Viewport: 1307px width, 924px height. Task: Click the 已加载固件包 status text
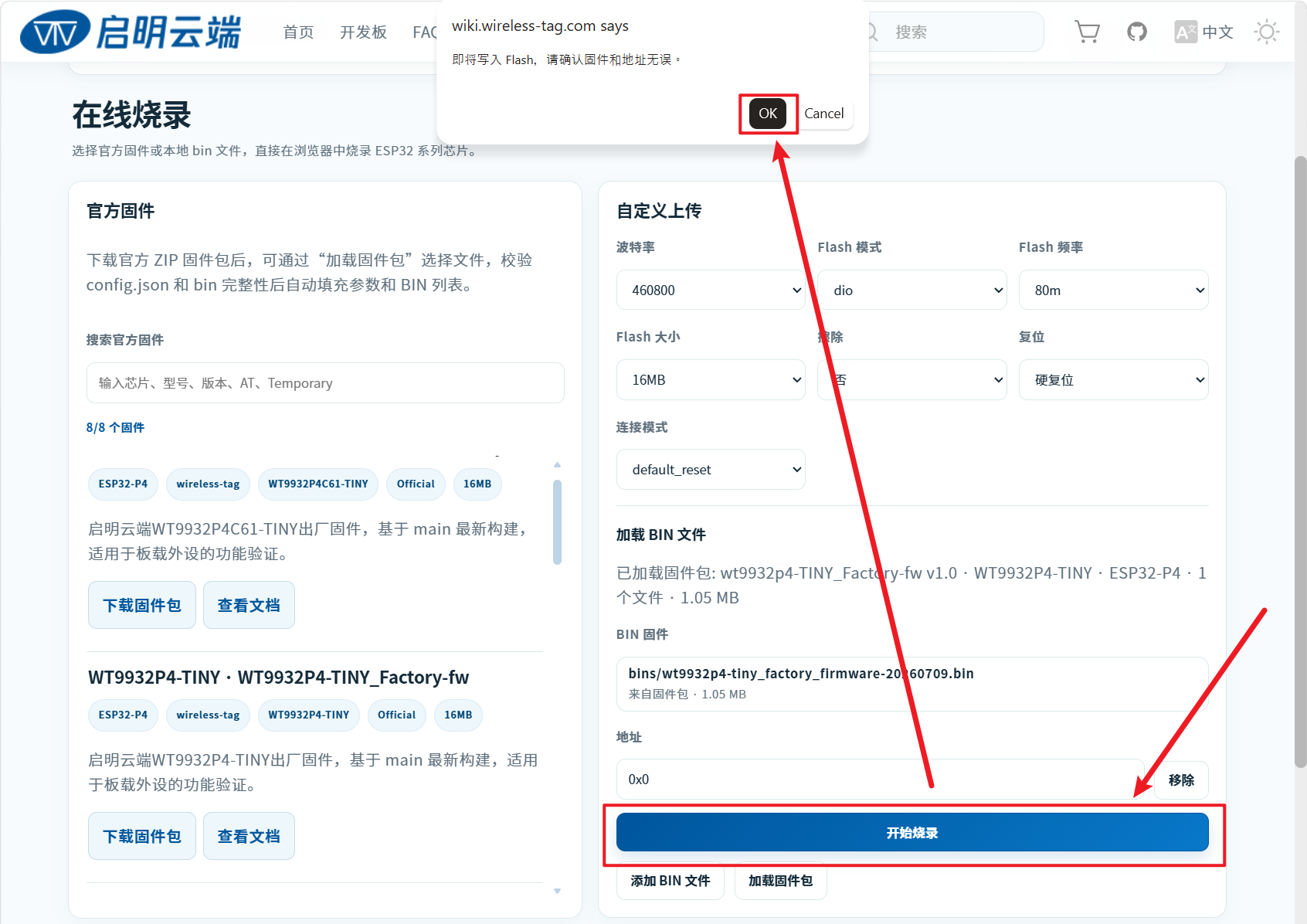912,585
